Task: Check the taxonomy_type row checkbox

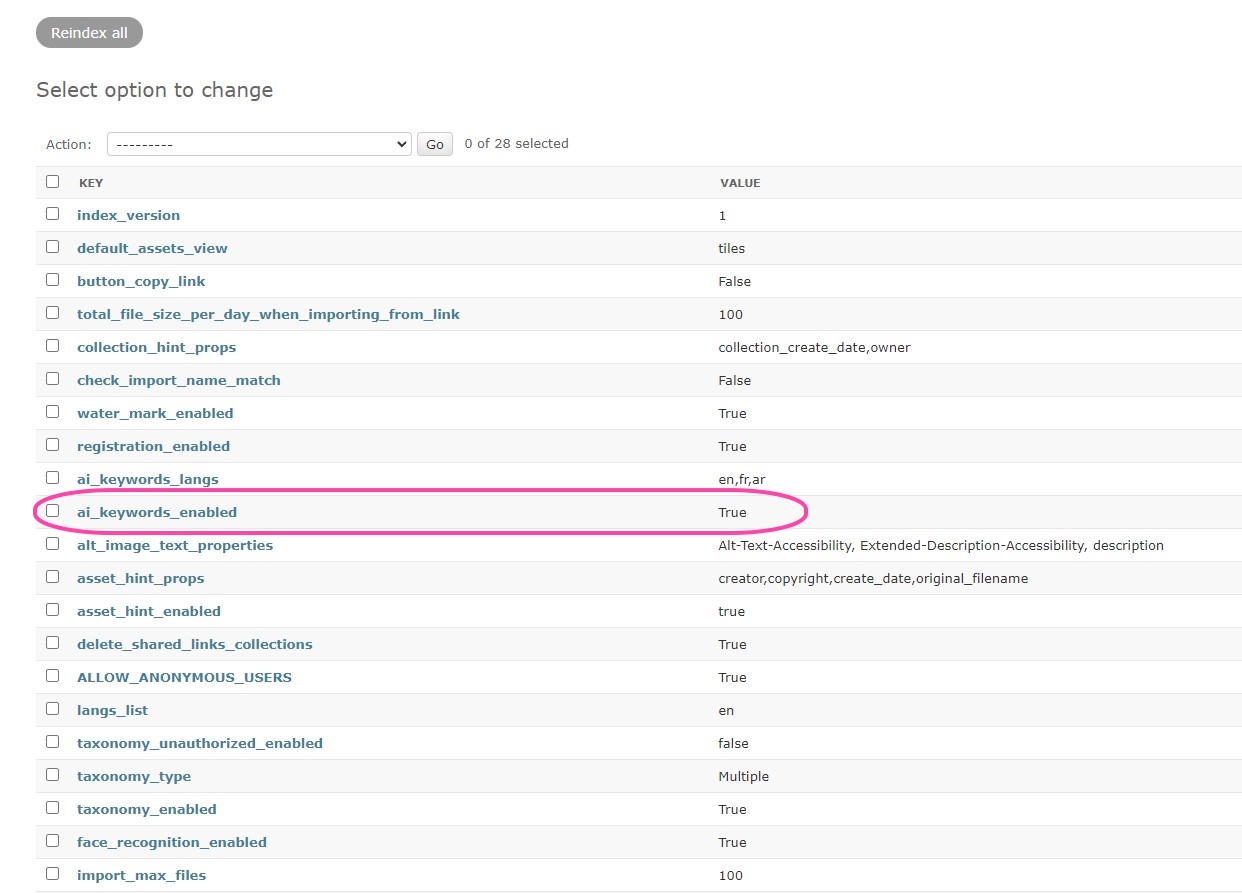Action: click(x=52, y=775)
